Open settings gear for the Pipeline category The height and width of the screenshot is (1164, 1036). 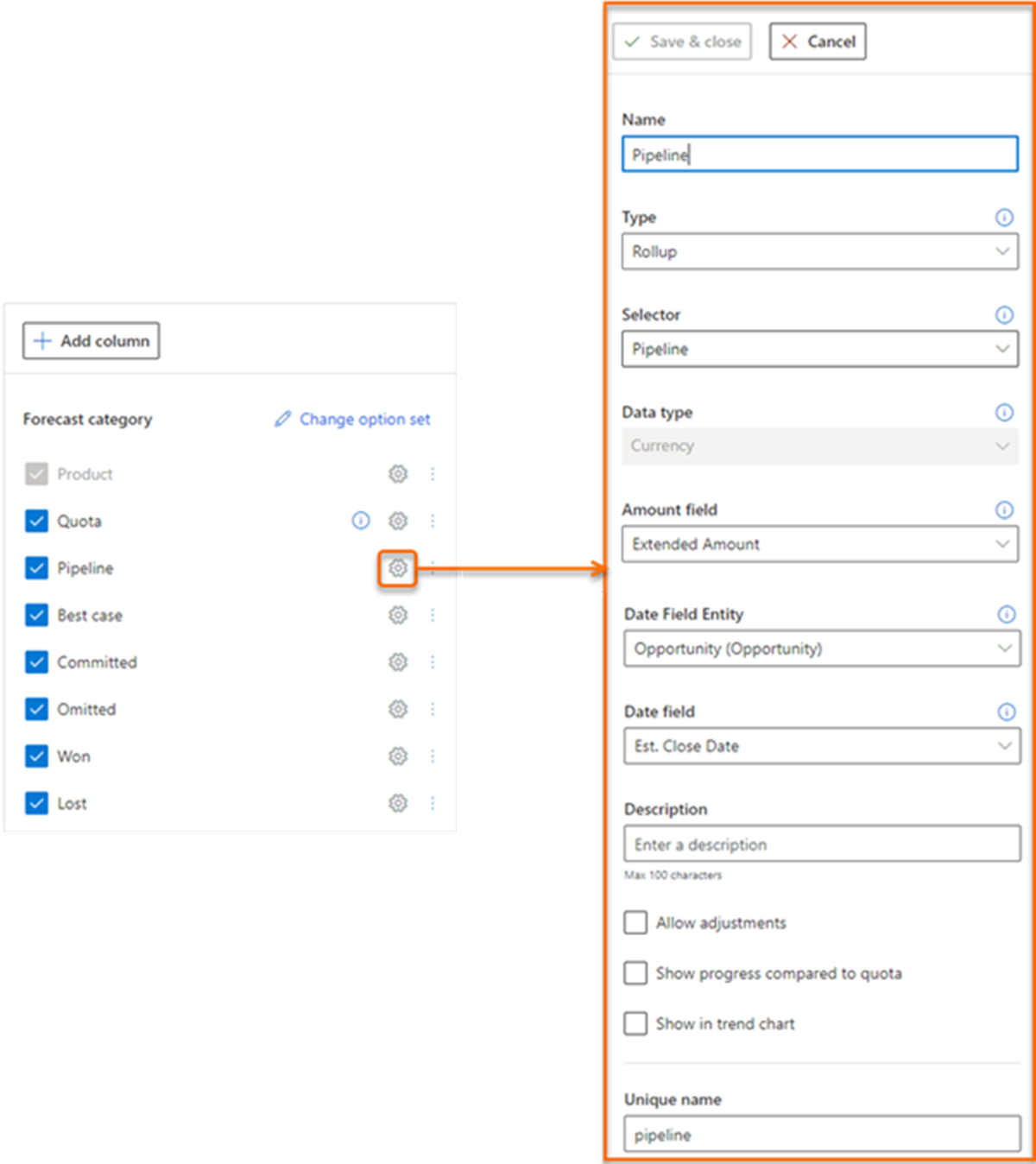click(x=398, y=568)
